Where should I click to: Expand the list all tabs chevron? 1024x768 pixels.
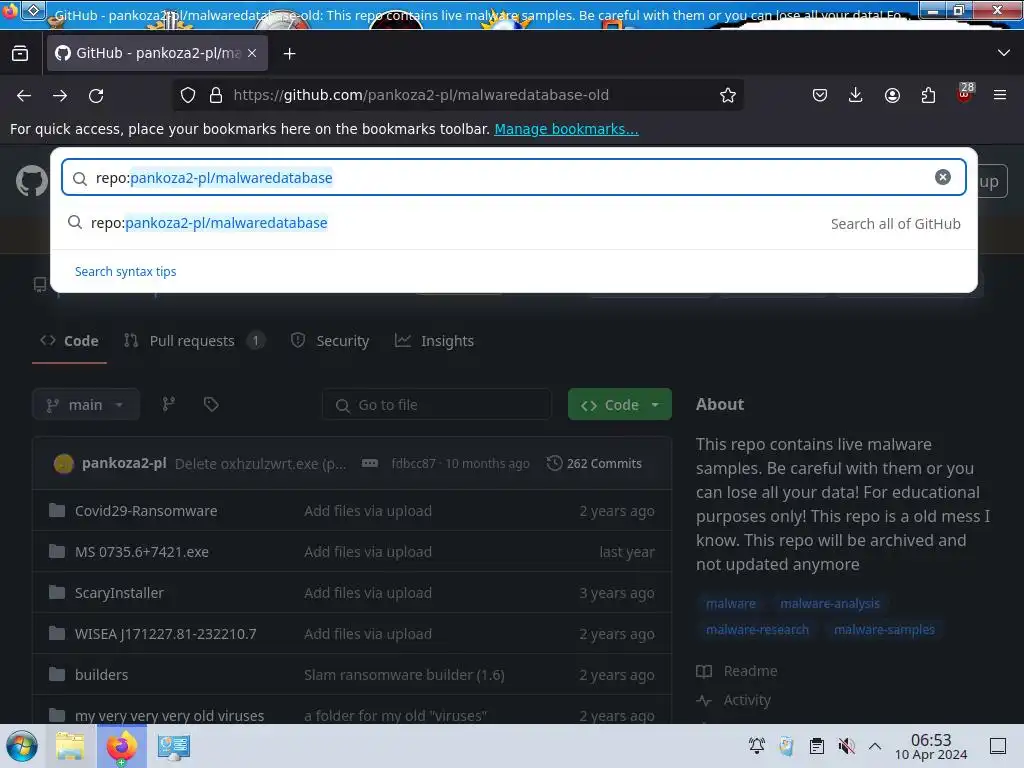[1004, 53]
